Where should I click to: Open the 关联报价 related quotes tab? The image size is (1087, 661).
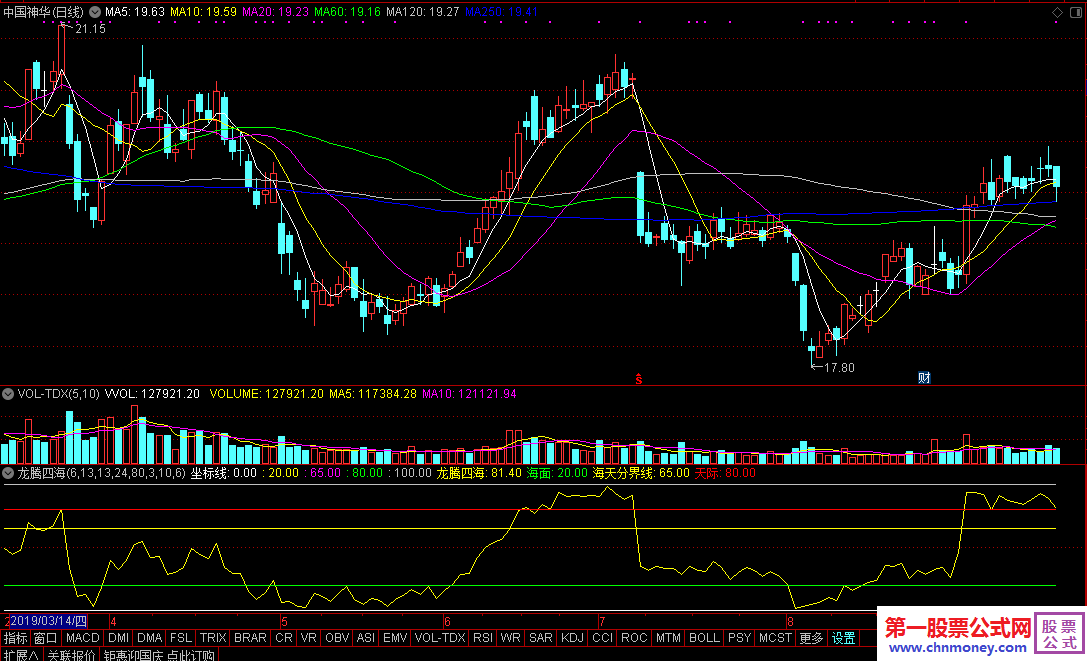coord(71,655)
